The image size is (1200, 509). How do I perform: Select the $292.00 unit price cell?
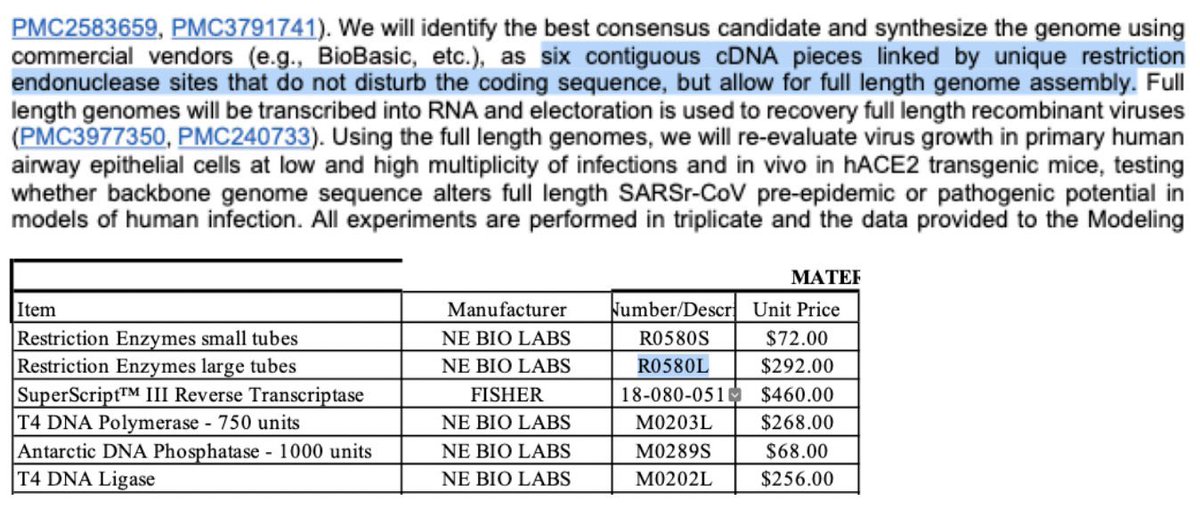[x=796, y=367]
